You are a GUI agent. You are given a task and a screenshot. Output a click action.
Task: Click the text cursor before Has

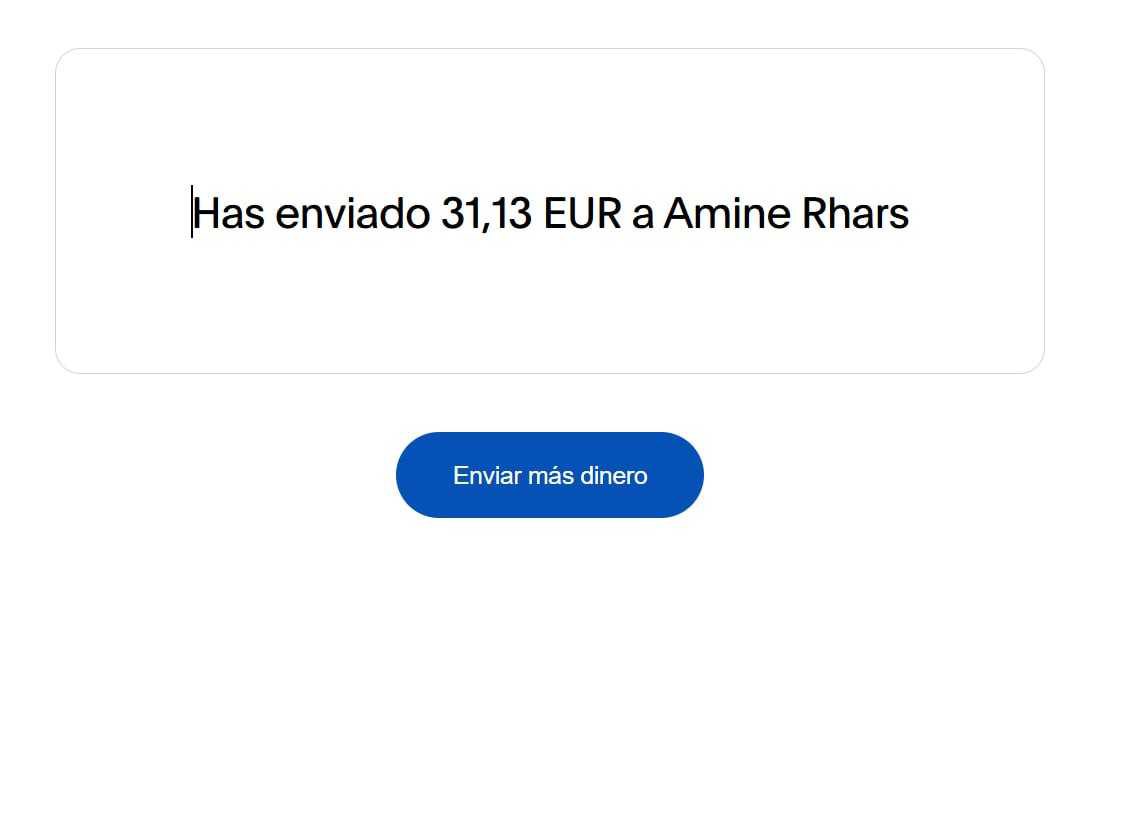(192, 212)
